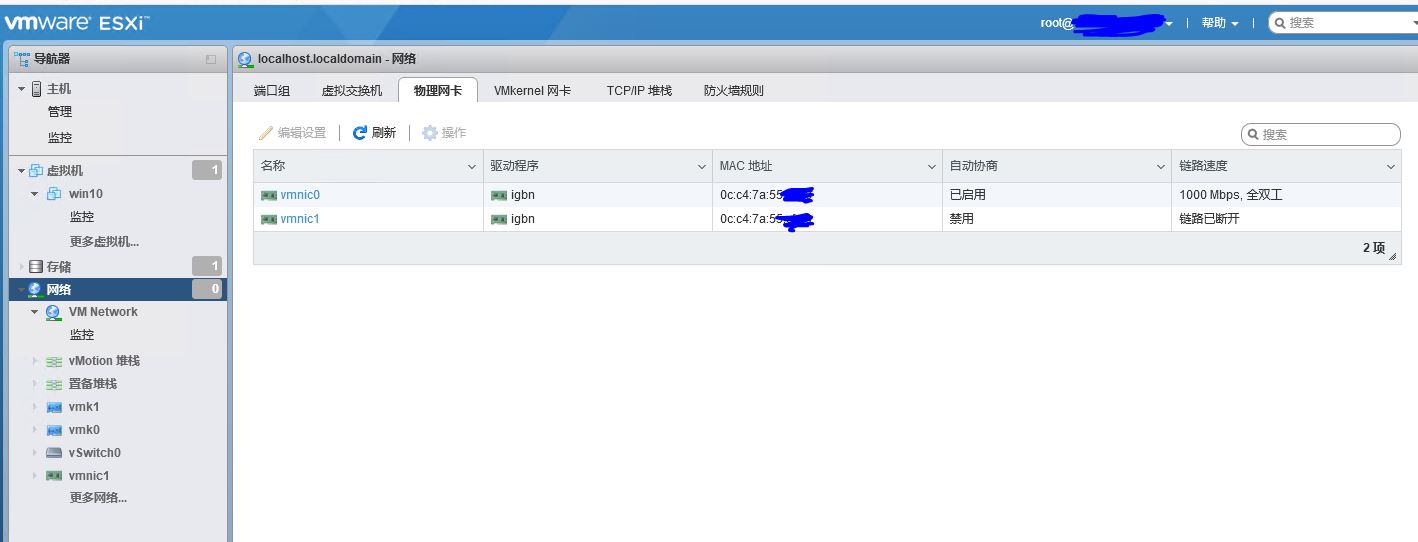
Task: Click the vMotion stack icon
Action: click(54, 361)
